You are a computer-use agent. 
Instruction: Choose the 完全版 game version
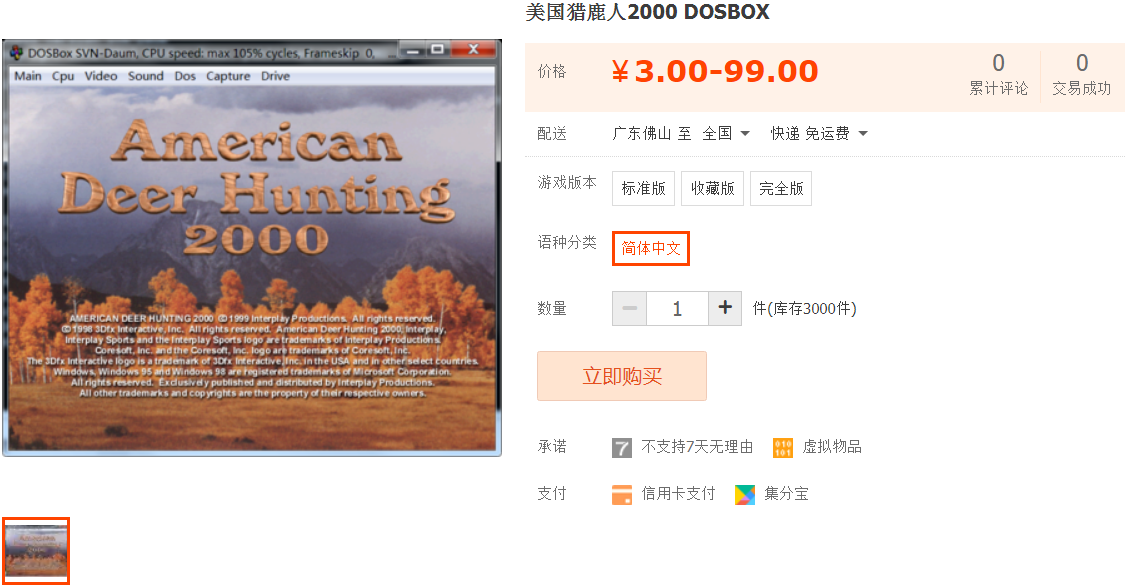coord(781,189)
